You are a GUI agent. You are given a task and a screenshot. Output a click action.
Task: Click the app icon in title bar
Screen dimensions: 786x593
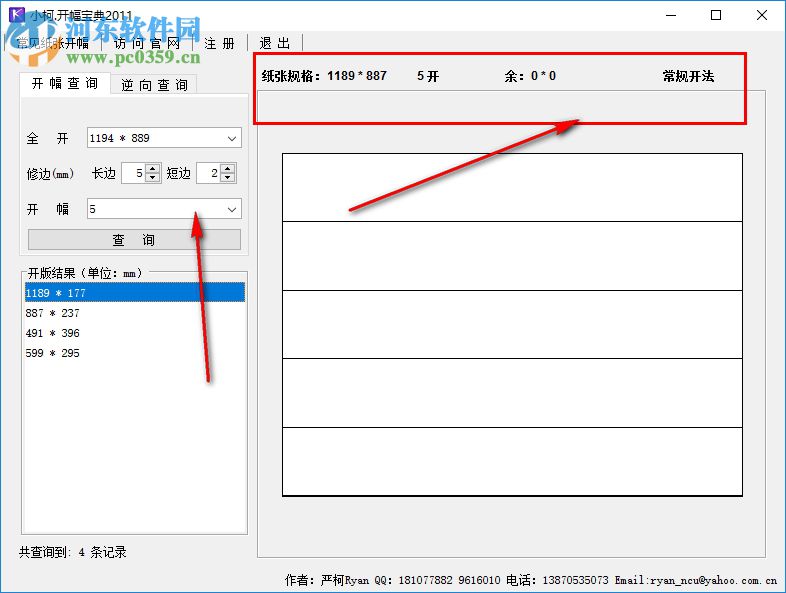tap(17, 14)
